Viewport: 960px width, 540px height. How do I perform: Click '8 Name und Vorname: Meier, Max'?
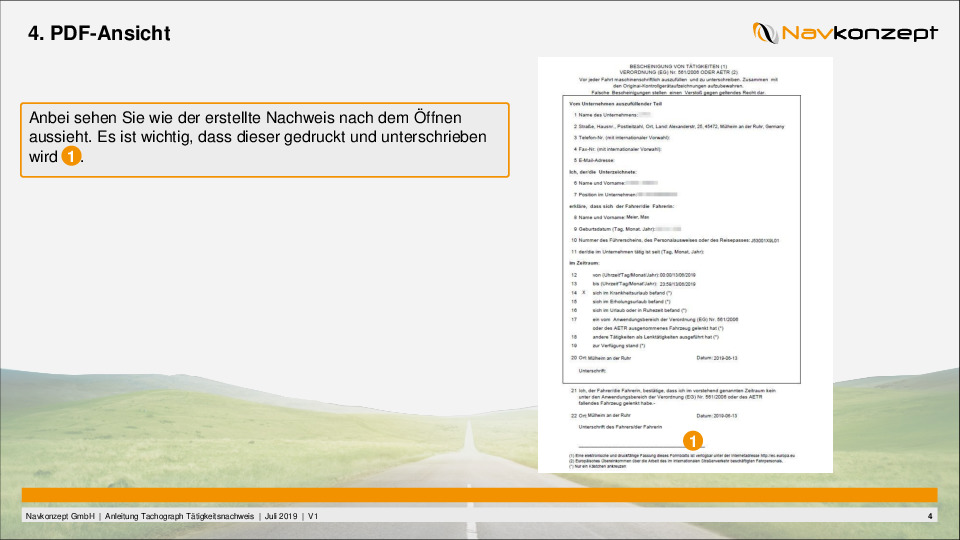pyautogui.click(x=611, y=217)
